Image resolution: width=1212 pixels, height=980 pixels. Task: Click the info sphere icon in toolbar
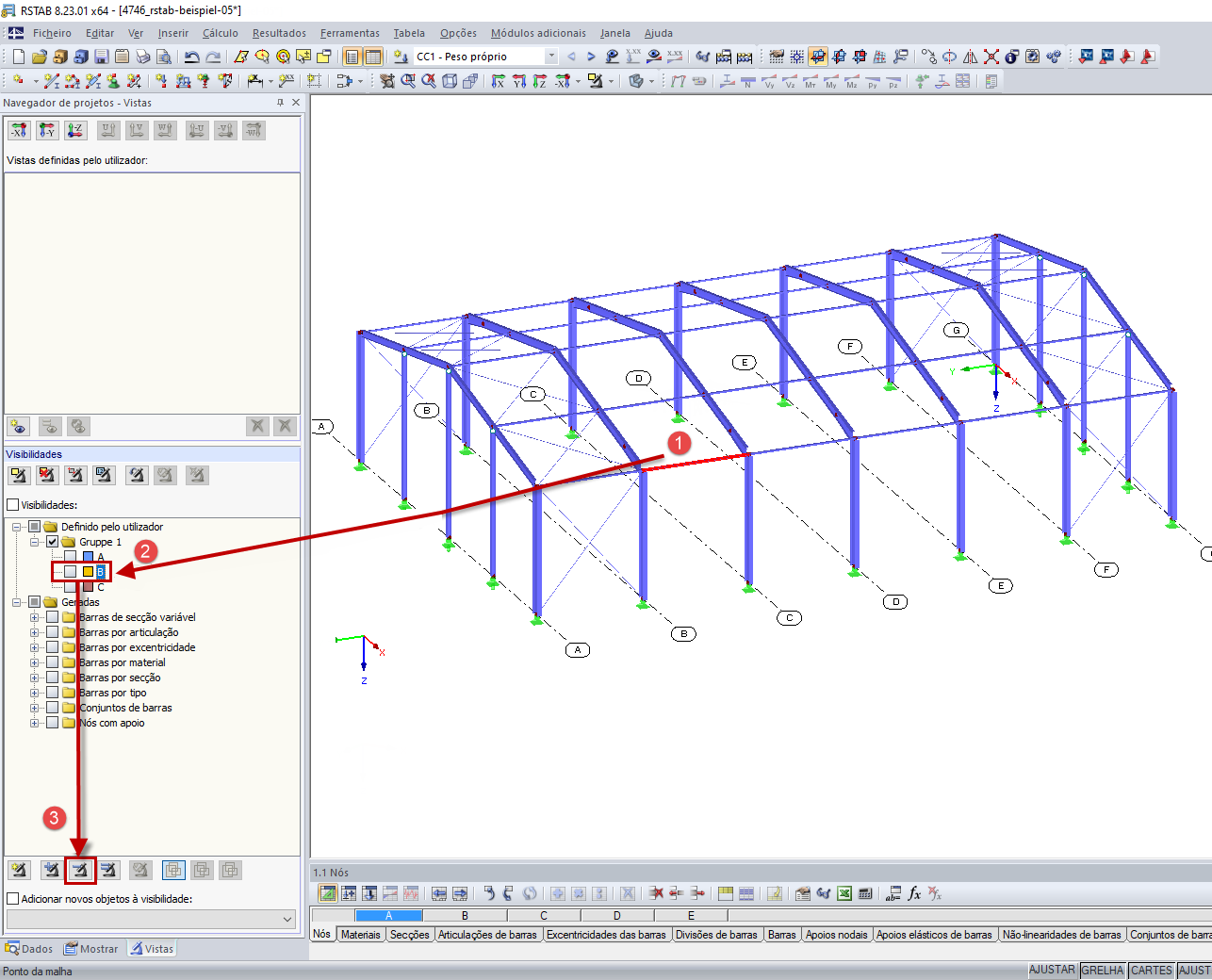click(1011, 57)
